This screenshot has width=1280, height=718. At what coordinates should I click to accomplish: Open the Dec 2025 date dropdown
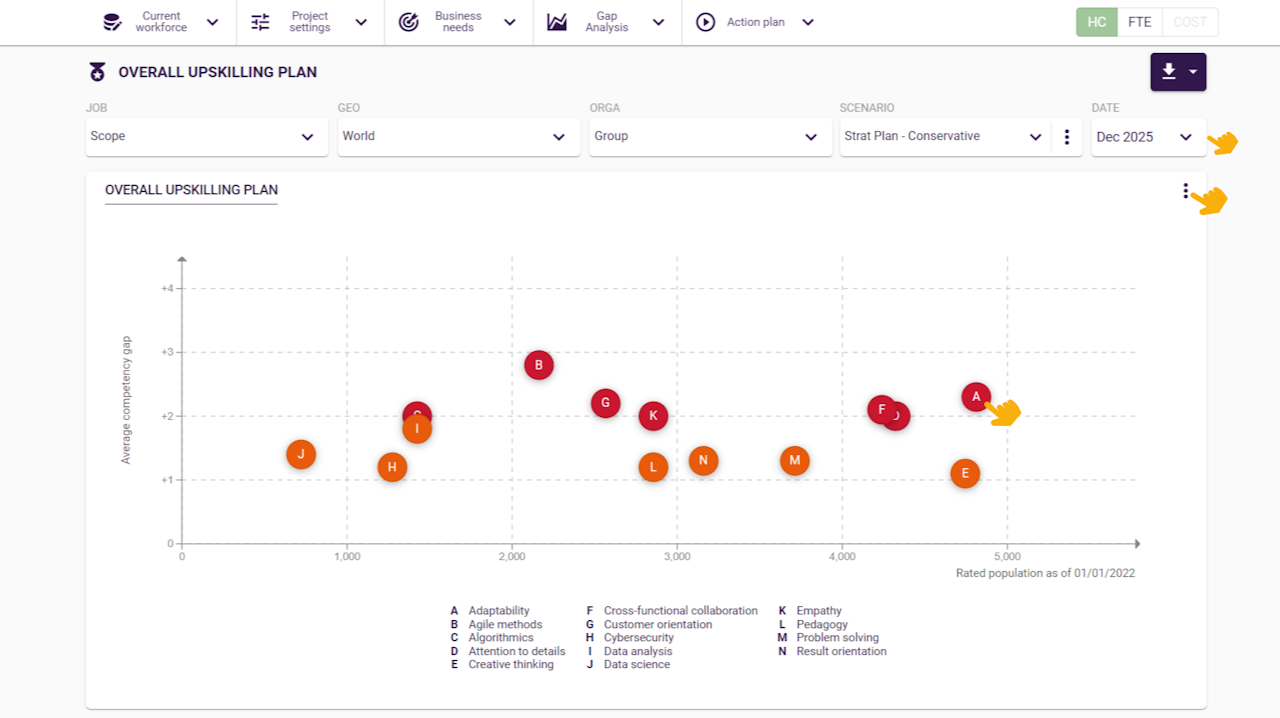click(x=1147, y=137)
